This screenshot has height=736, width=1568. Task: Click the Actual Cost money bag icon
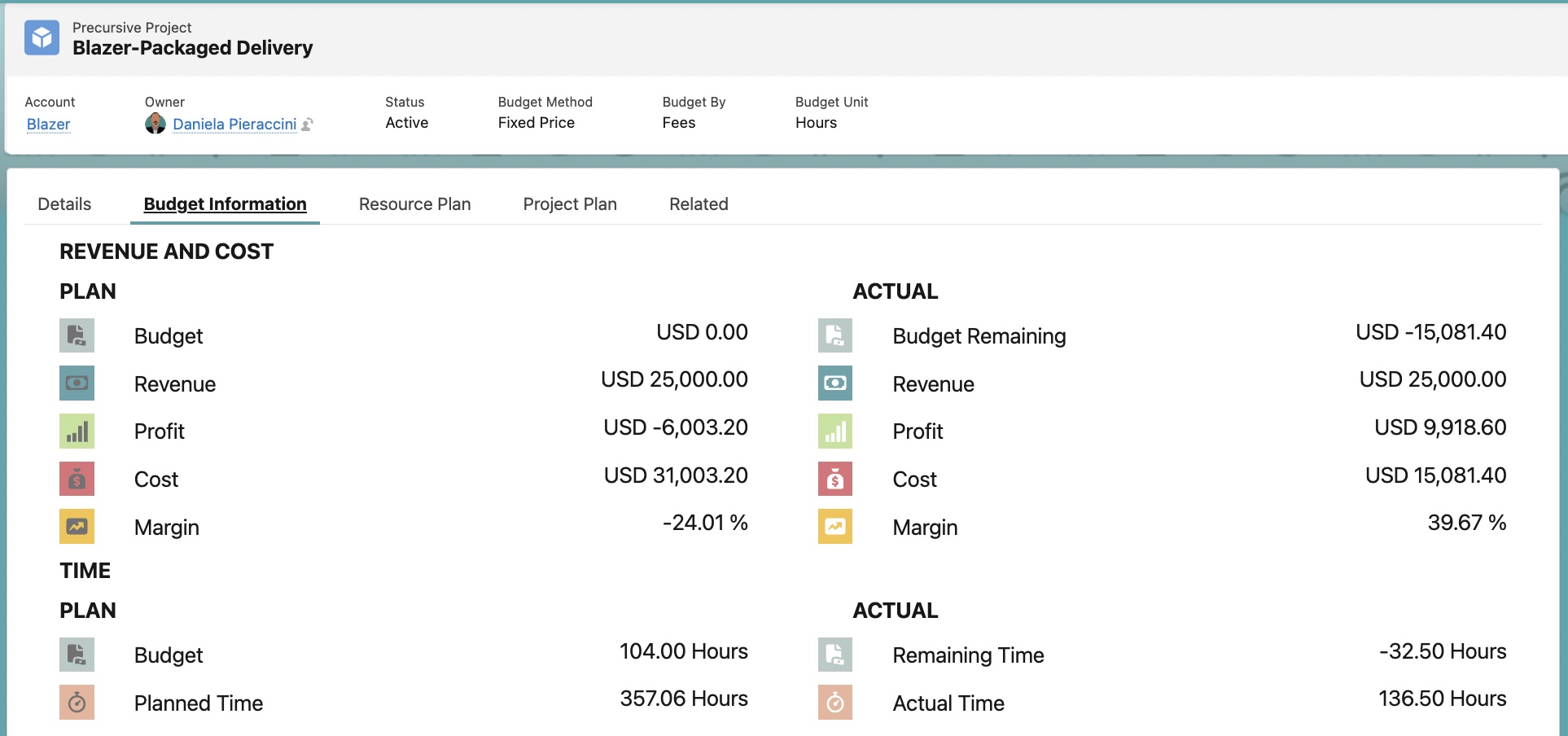(x=835, y=479)
